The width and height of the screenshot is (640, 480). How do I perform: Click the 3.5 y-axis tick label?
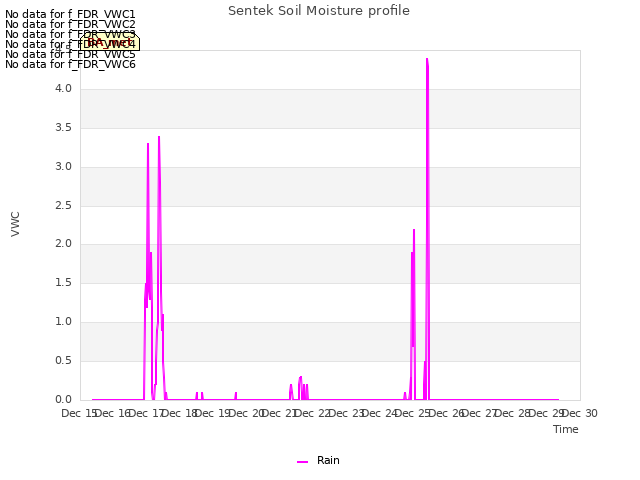pos(63,128)
